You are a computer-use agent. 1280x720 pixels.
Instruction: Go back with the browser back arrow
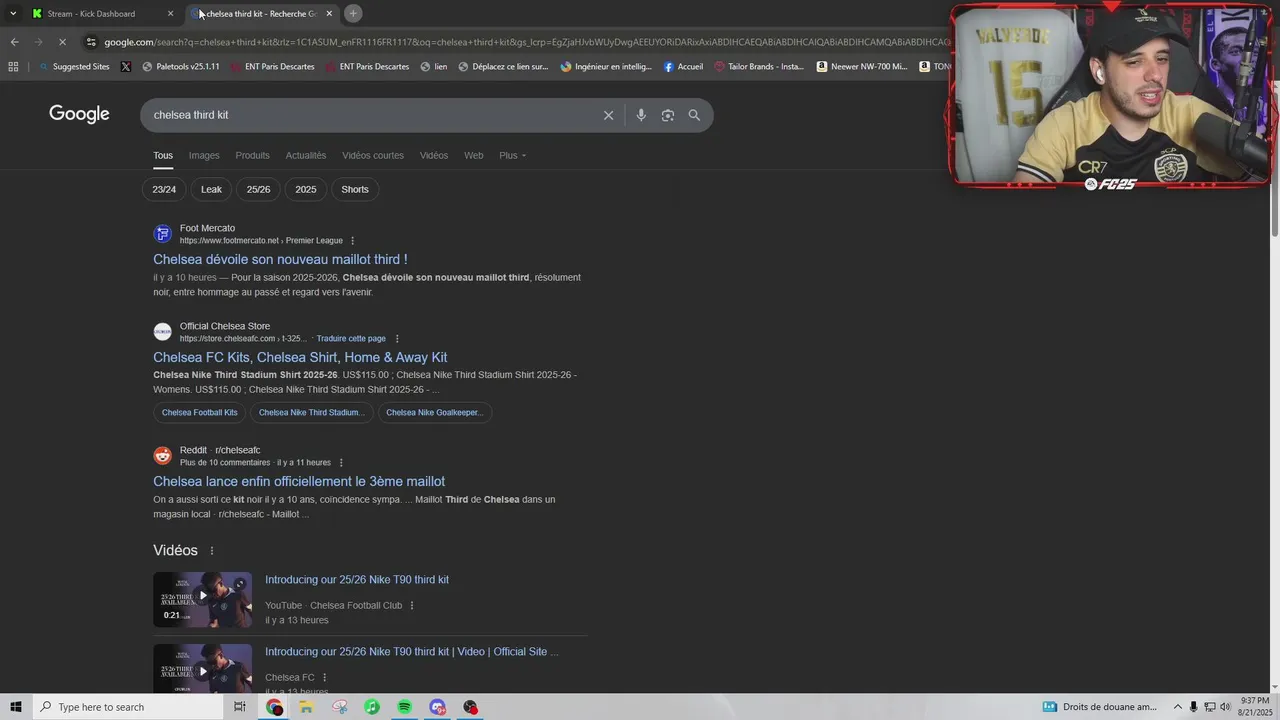coord(14,42)
